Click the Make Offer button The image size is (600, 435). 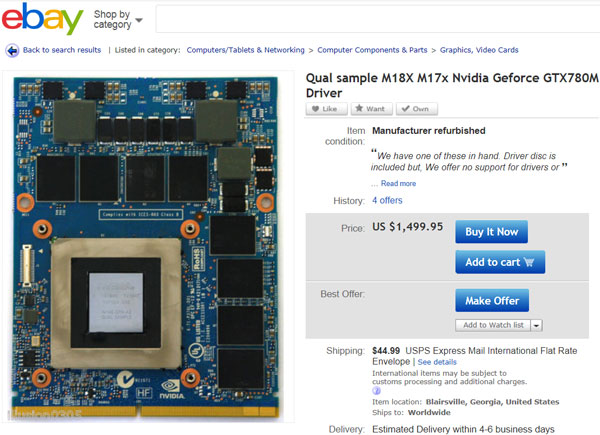[x=492, y=301]
